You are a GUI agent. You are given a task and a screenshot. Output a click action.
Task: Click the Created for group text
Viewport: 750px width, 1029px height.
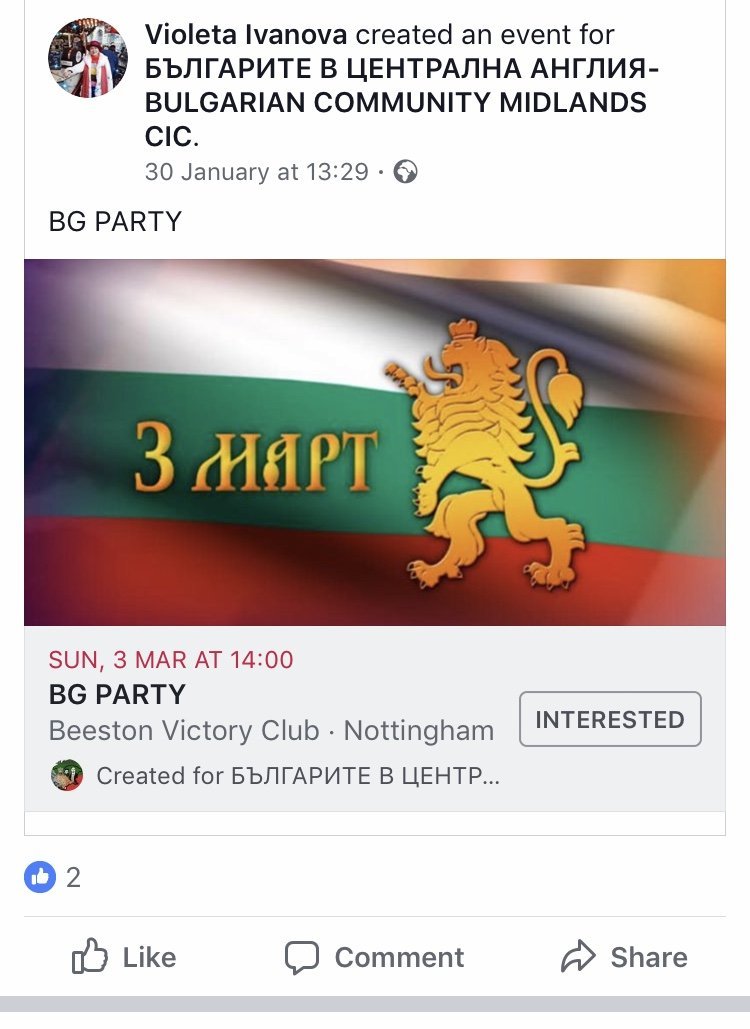(x=297, y=776)
